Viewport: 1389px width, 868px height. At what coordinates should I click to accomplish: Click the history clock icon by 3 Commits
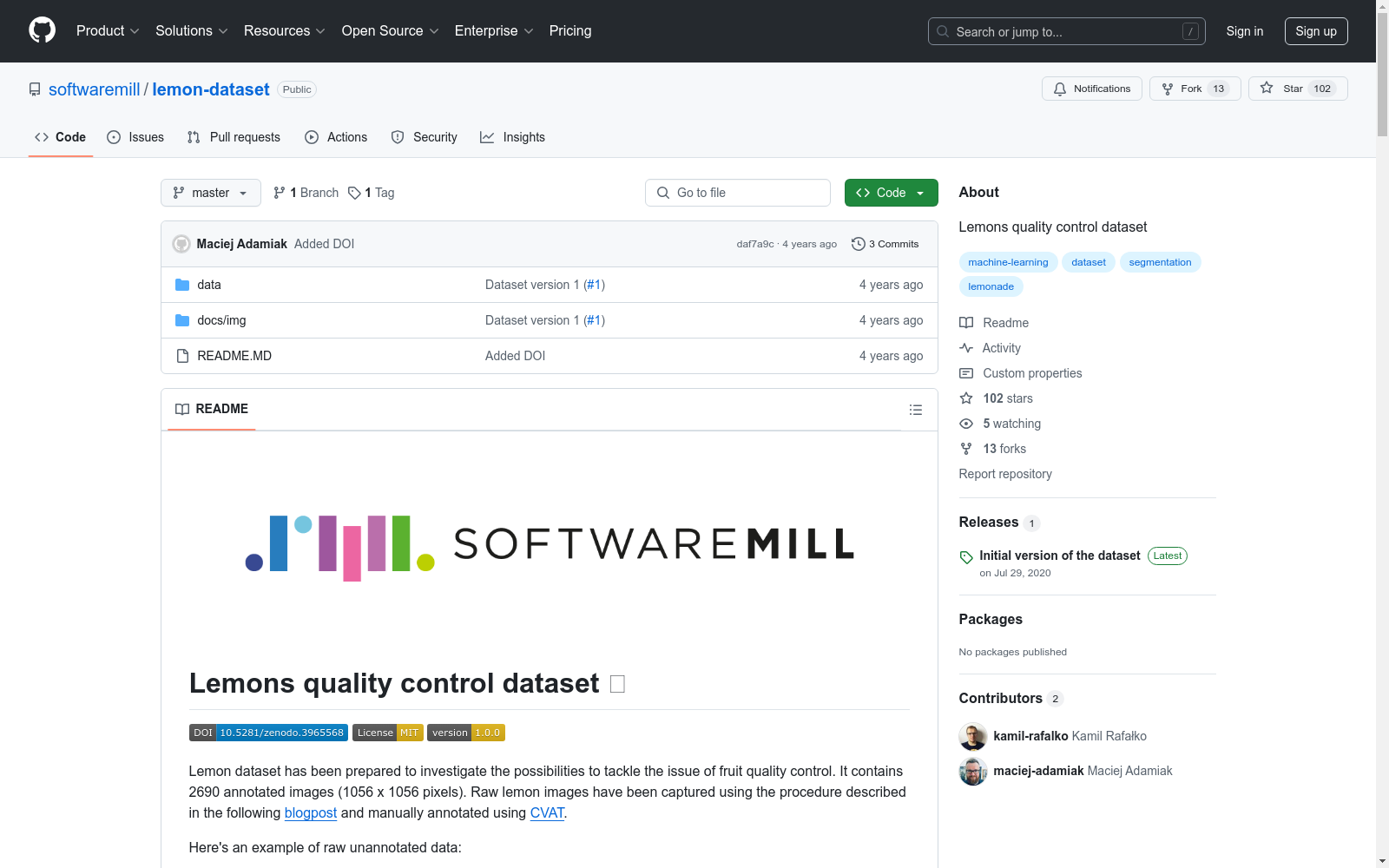pos(859,244)
